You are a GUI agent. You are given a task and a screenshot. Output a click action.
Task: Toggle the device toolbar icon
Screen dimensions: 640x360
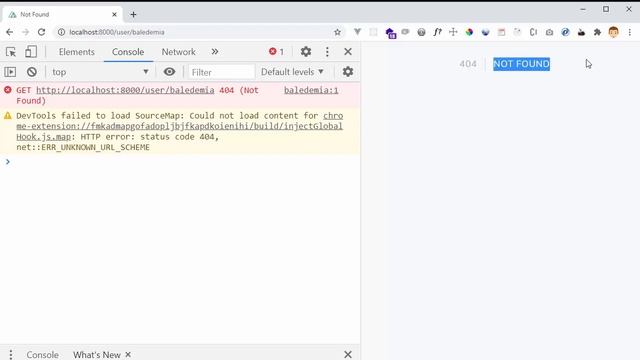point(31,52)
